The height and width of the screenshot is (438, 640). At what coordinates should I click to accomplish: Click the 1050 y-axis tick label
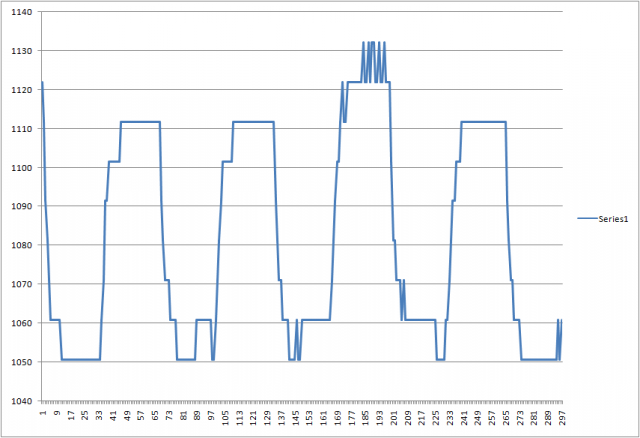click(x=21, y=363)
